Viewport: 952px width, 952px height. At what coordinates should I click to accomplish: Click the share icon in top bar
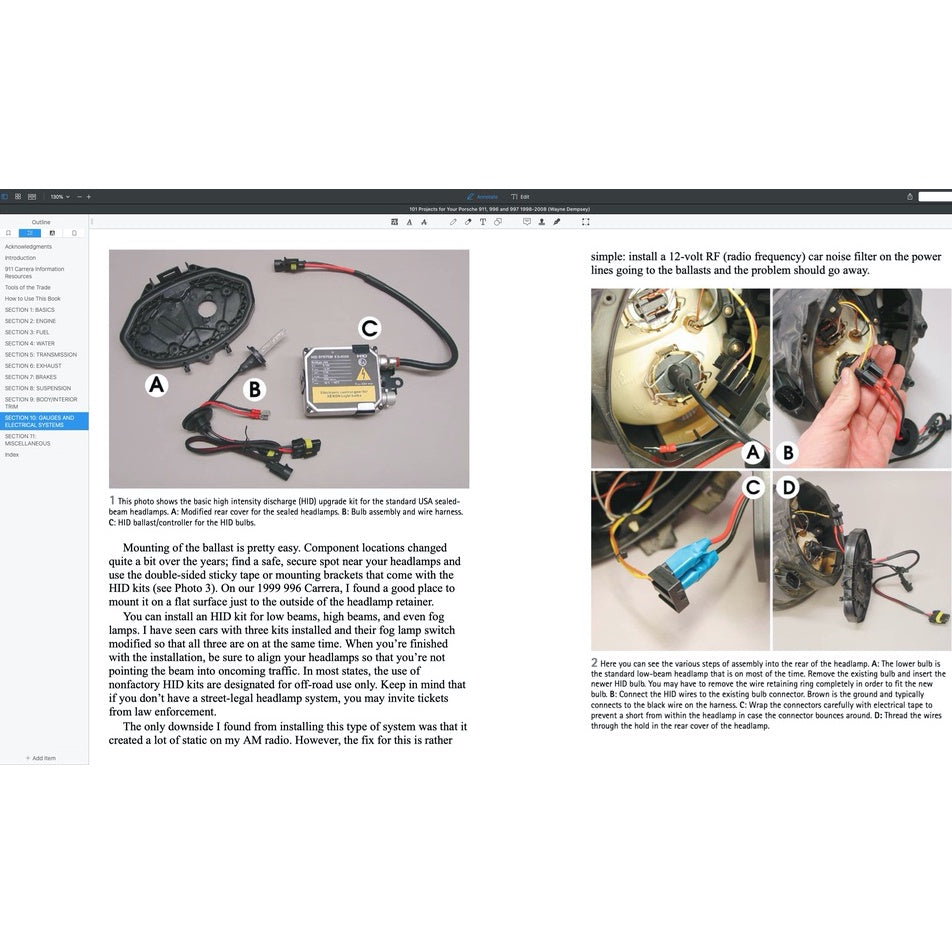point(909,197)
